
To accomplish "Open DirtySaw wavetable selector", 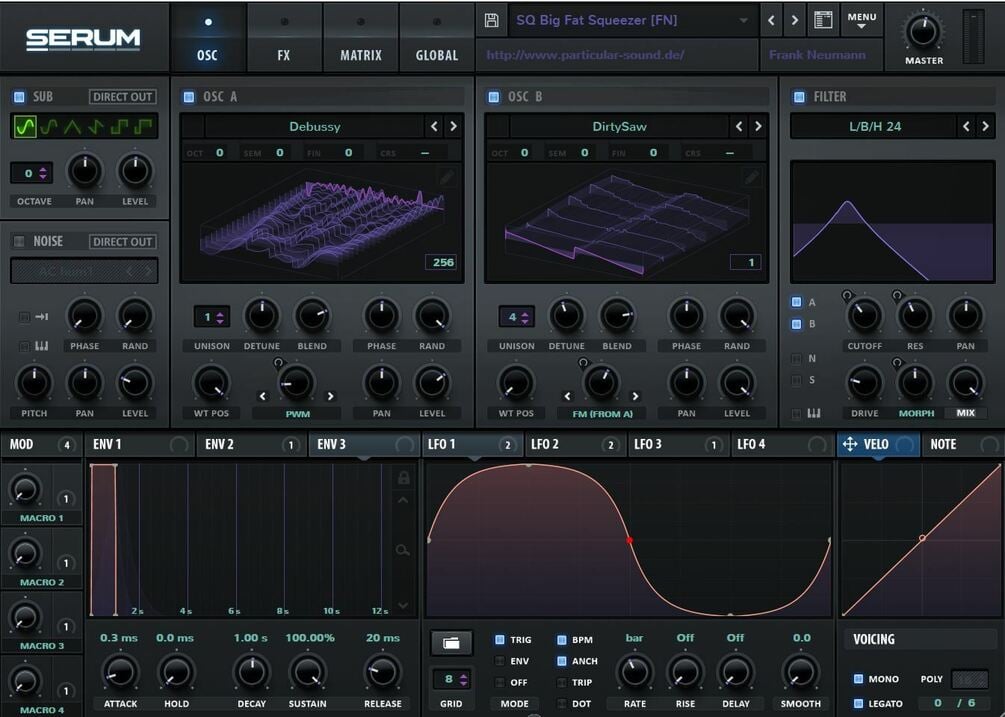I will pyautogui.click(x=620, y=126).
